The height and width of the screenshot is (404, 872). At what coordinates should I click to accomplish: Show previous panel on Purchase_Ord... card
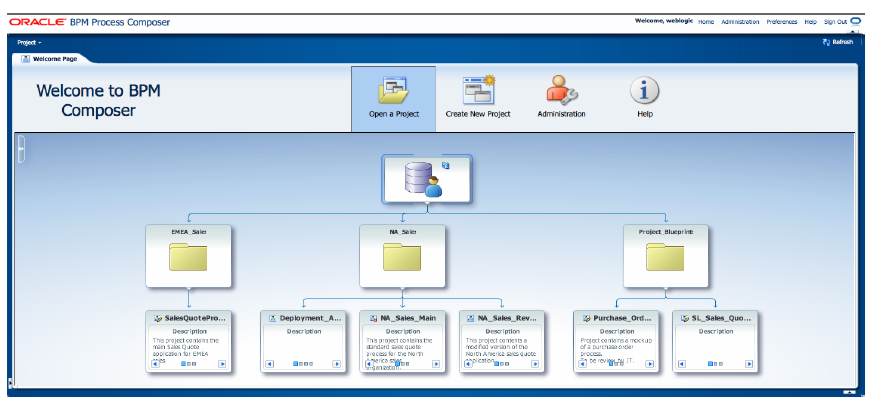582,364
